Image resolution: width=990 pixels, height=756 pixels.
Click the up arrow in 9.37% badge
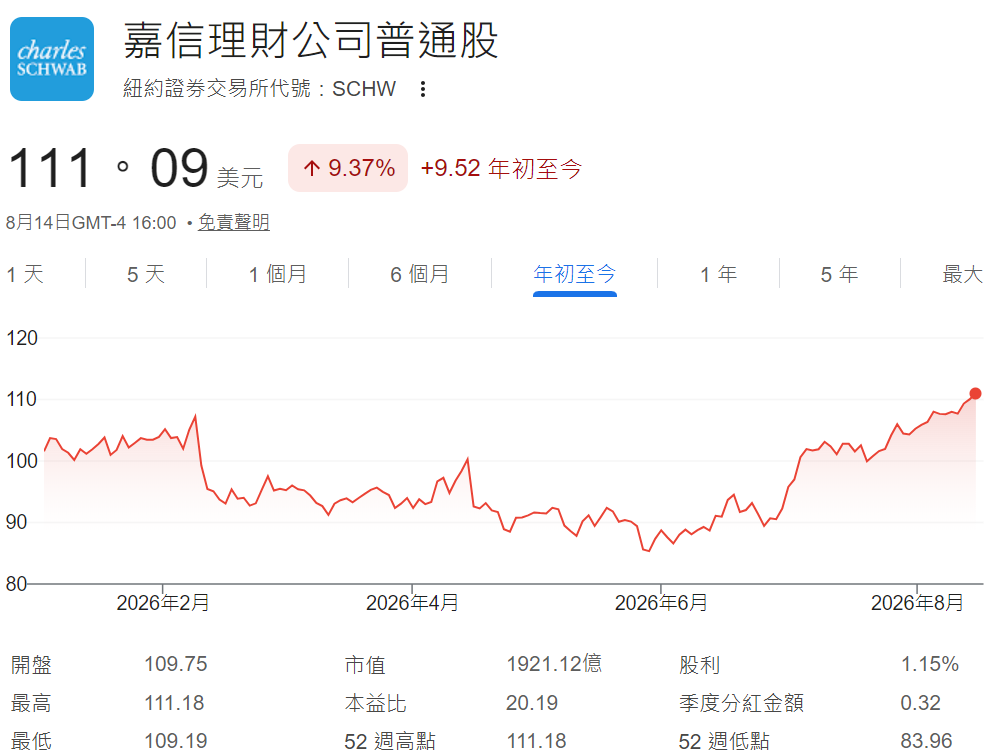tap(311, 168)
